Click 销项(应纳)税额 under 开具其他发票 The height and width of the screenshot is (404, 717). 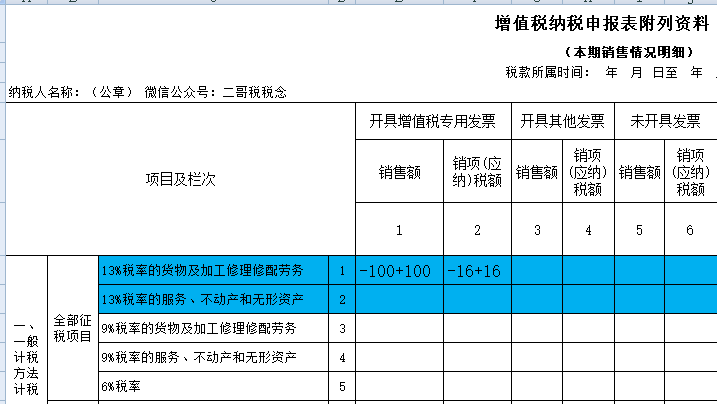(x=588, y=172)
